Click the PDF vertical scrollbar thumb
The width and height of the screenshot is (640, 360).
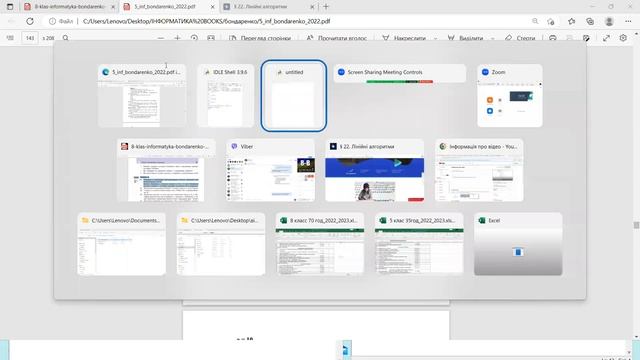pyautogui.click(x=636, y=225)
